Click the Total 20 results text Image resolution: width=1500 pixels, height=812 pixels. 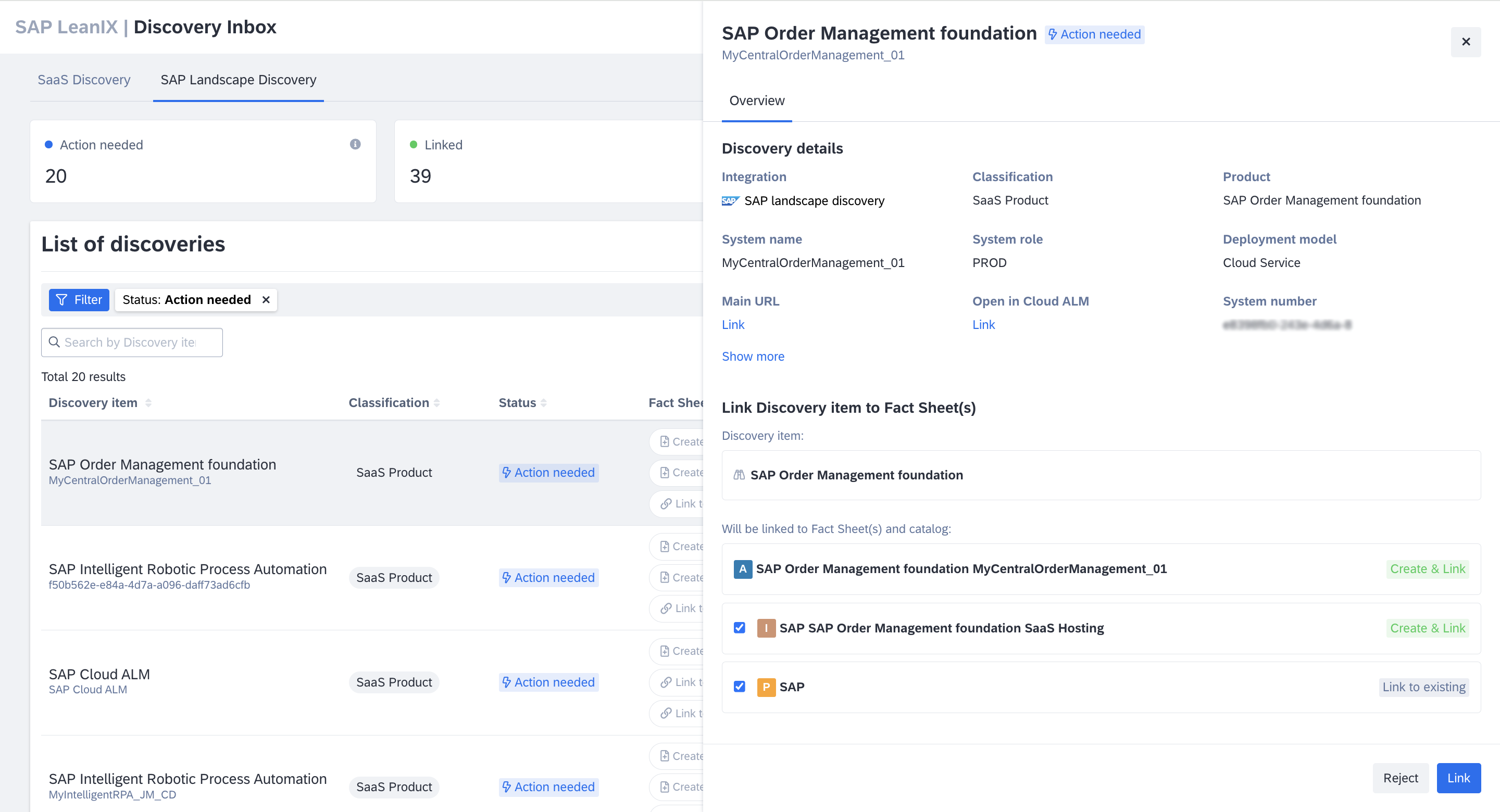click(x=83, y=377)
